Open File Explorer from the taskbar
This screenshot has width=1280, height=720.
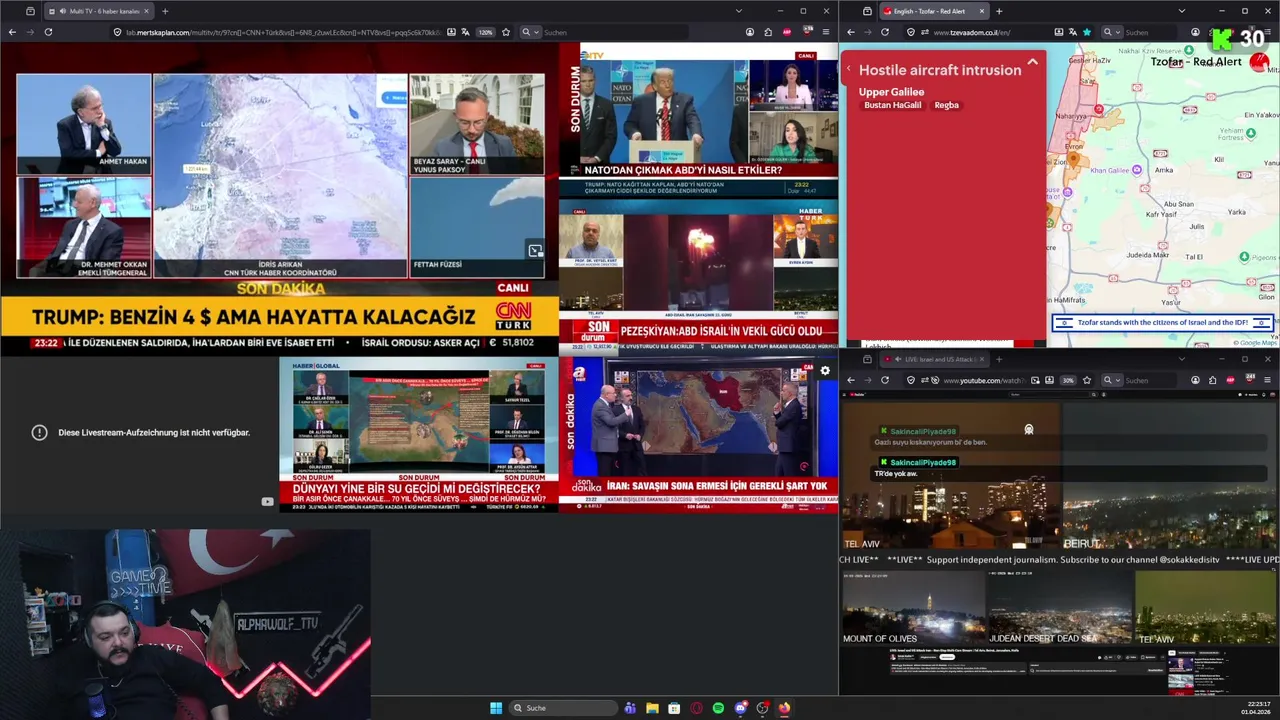[652, 708]
